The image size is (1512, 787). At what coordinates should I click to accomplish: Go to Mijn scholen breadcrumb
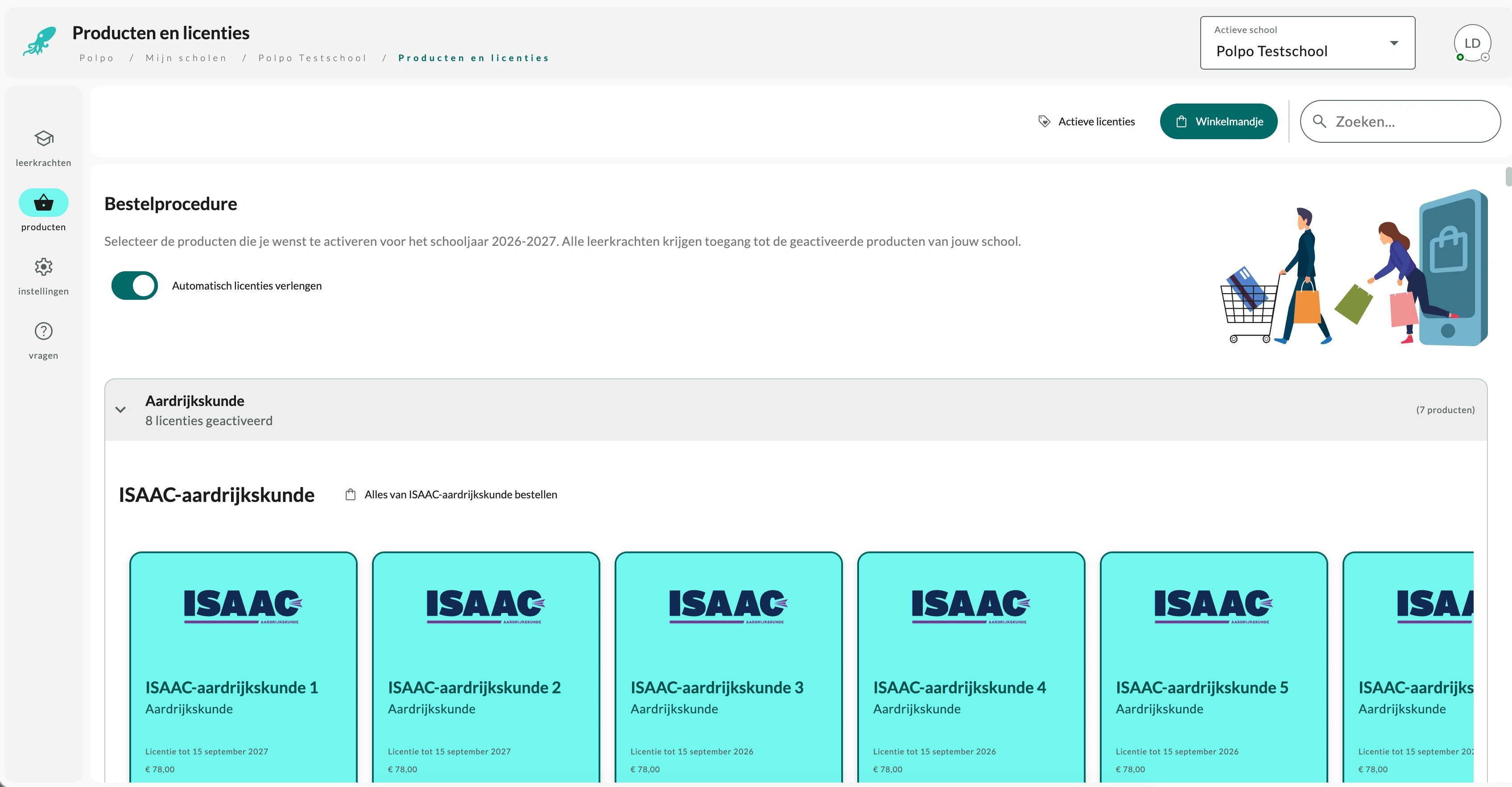(186, 58)
